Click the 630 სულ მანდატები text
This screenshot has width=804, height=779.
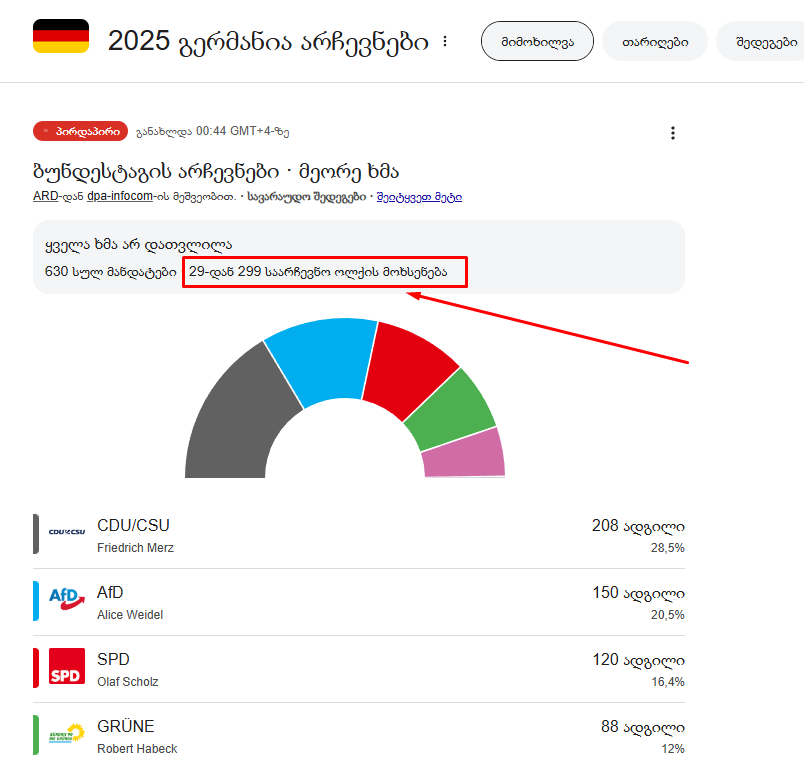(111, 271)
